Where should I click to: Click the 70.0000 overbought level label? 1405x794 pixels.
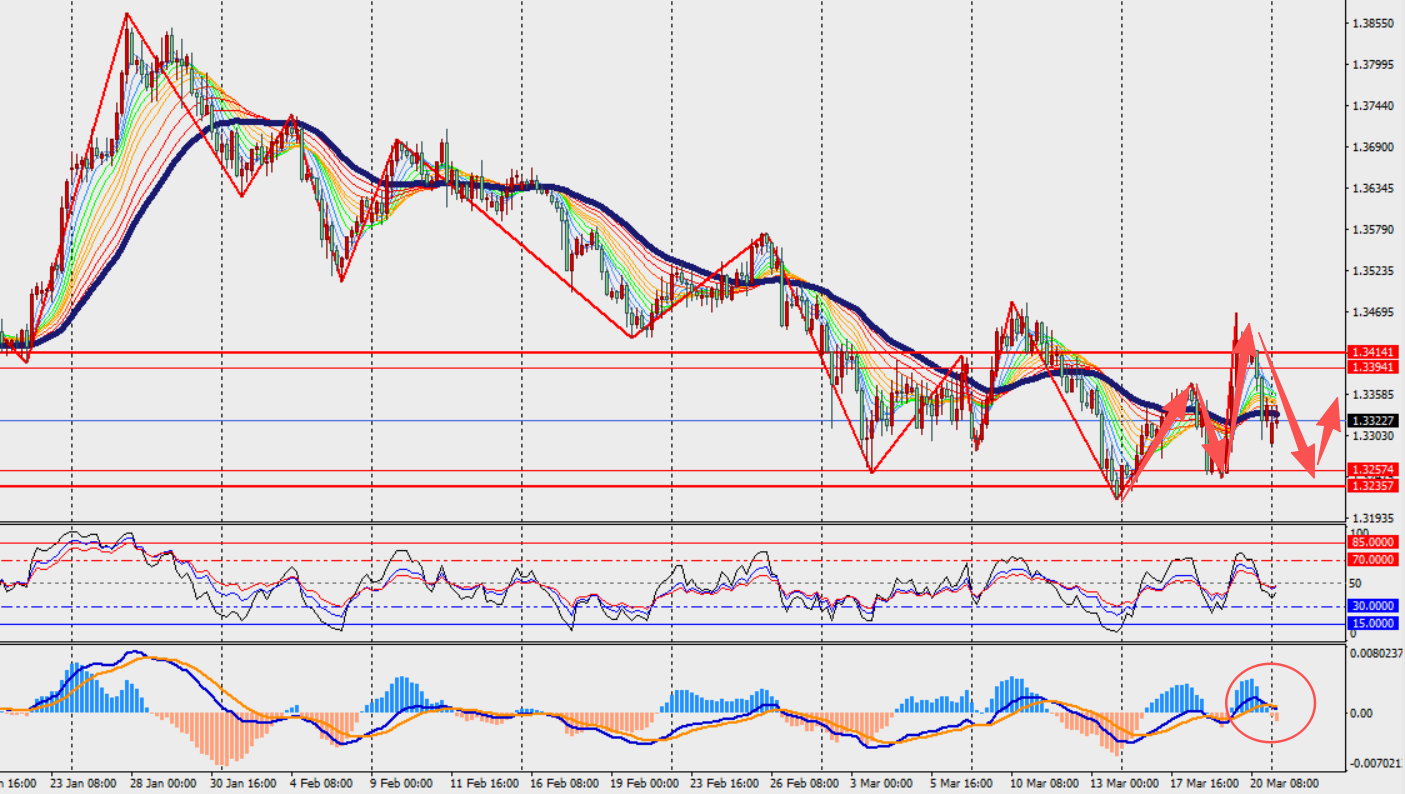[x=1372, y=560]
